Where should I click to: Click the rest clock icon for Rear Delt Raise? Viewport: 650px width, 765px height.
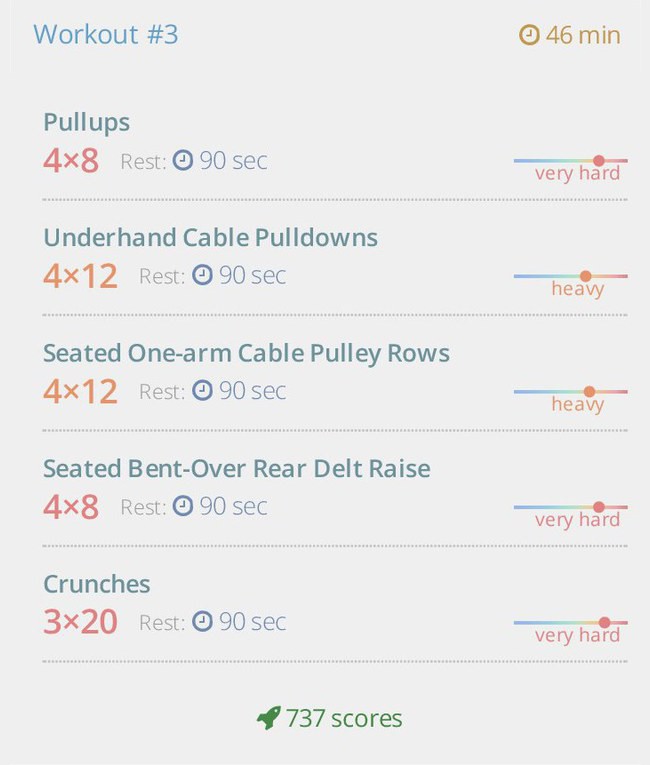[x=183, y=505]
